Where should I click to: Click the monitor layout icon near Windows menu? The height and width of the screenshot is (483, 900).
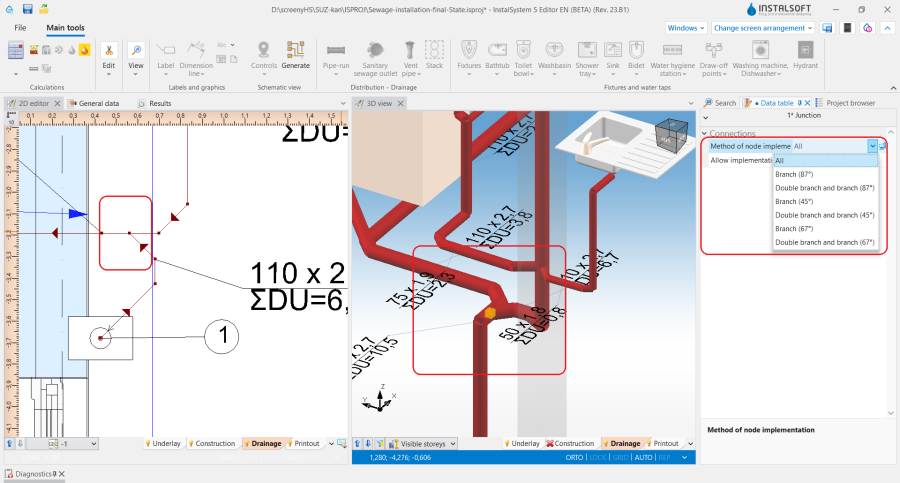(827, 28)
